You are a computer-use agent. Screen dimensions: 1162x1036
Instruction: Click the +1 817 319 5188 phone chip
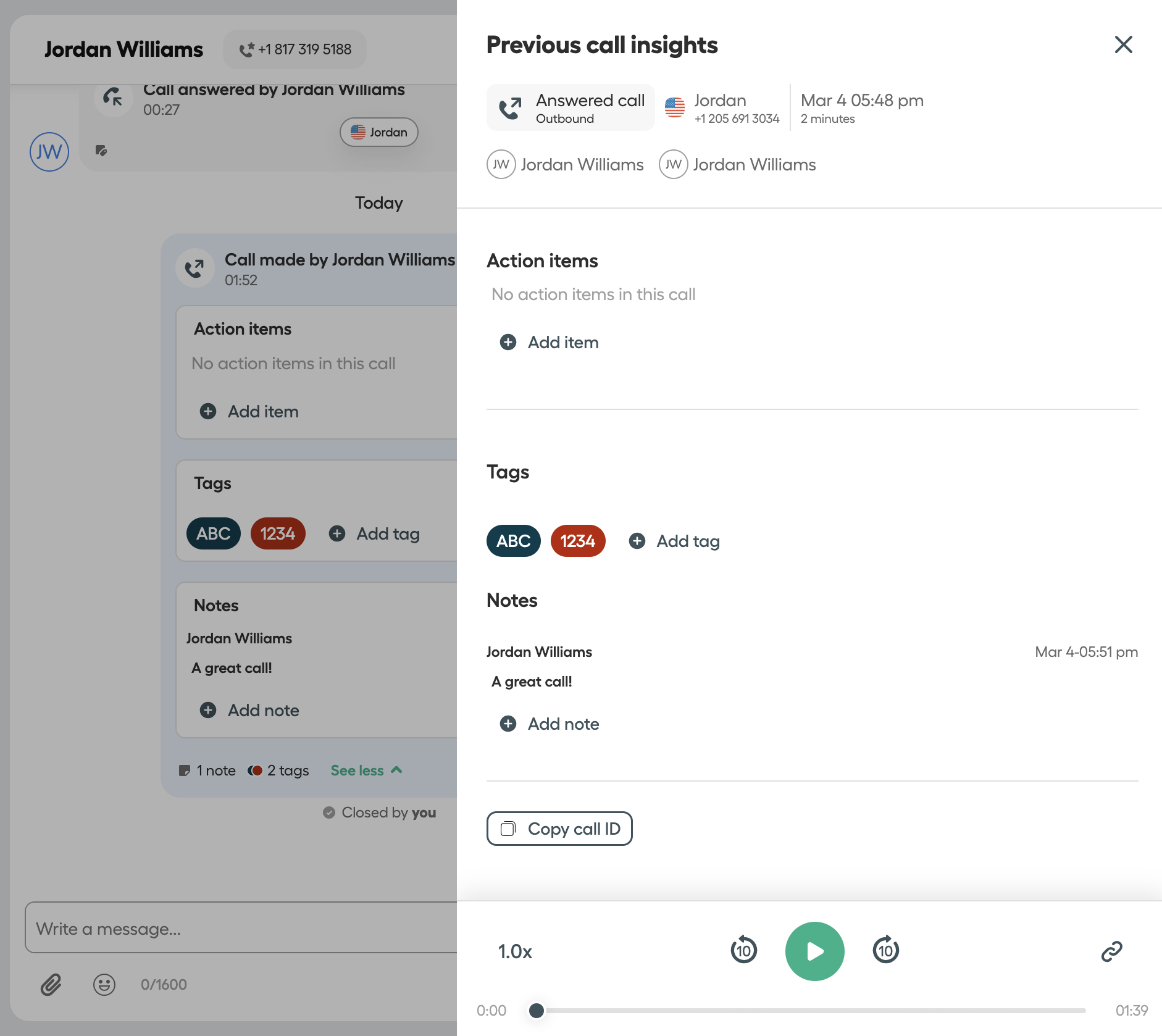click(295, 49)
